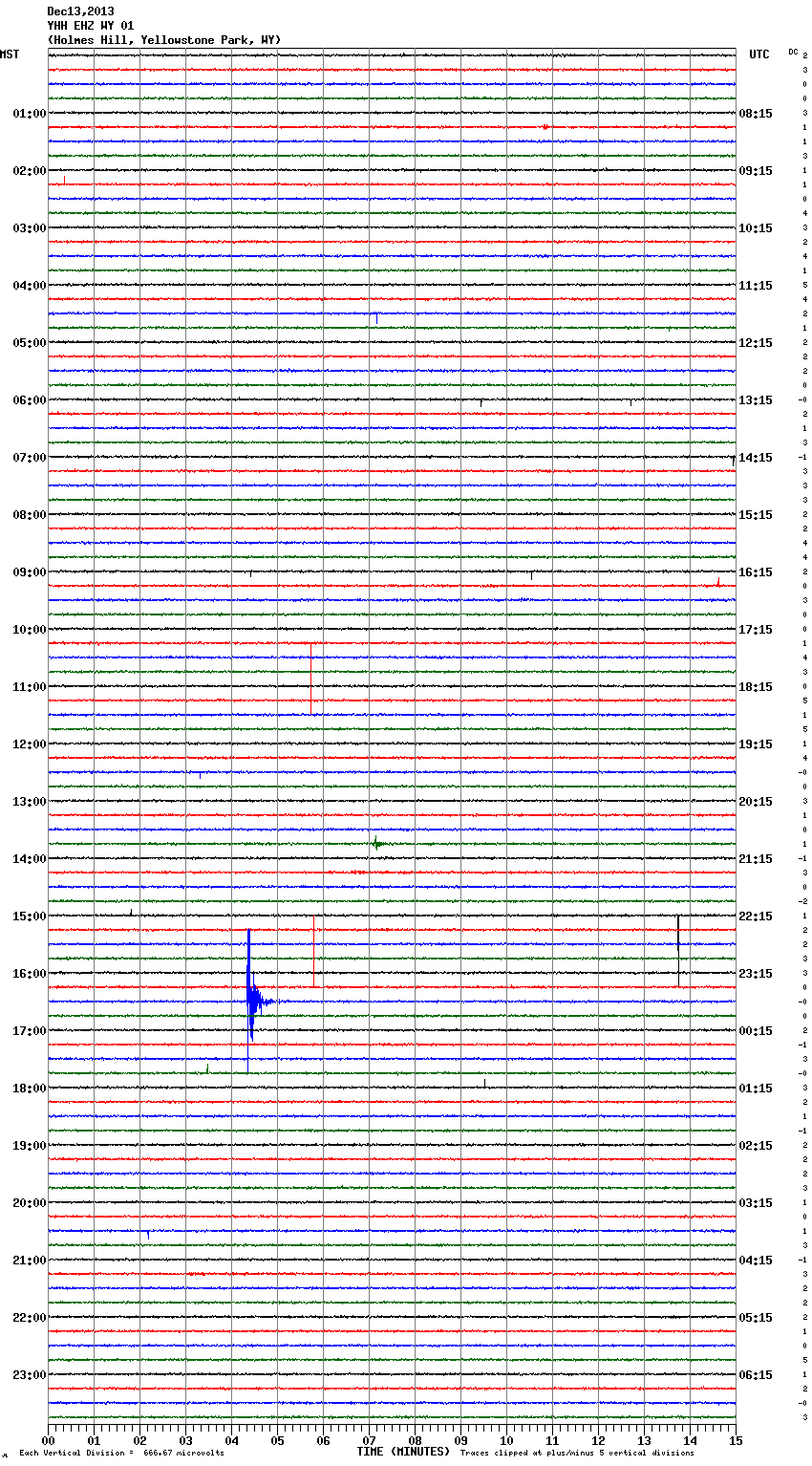Click the Traces clipped at plus/minus note
Image resolution: width=812 pixels, height=1466 pixels.
tap(577, 1453)
